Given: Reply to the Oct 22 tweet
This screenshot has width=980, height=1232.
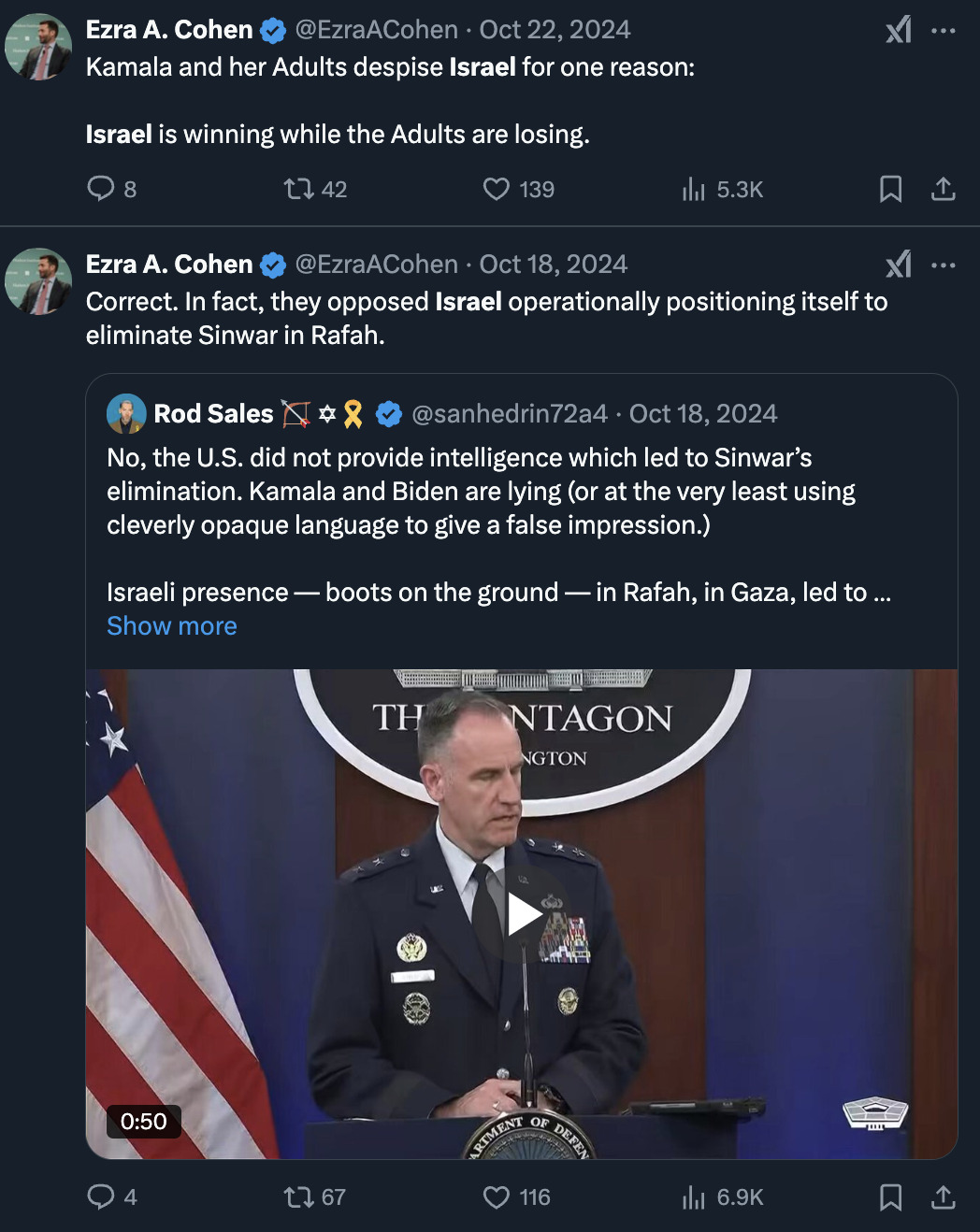Looking at the screenshot, I should coord(101,190).
